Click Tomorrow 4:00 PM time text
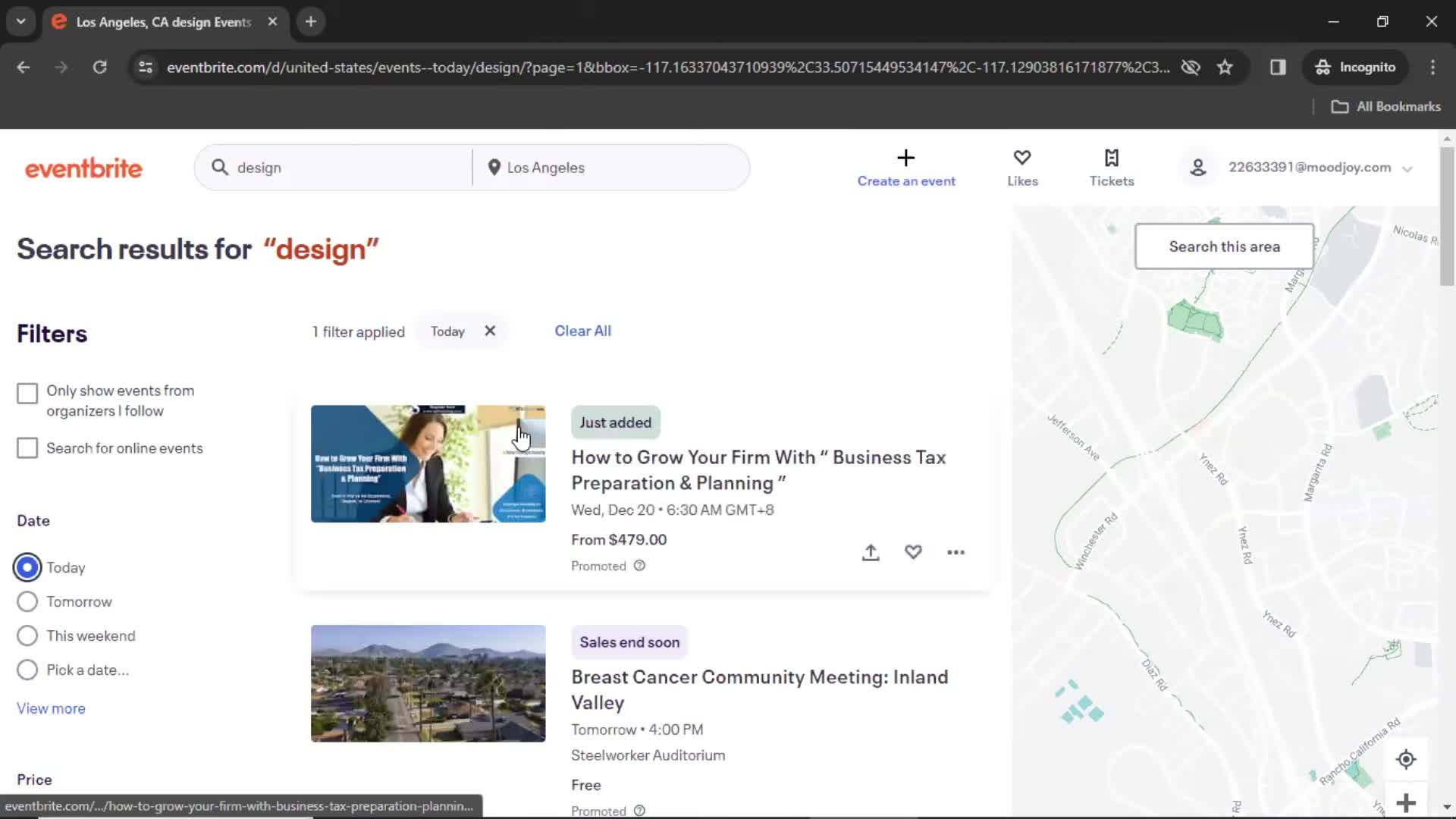Viewport: 1456px width, 819px height. tap(637, 730)
